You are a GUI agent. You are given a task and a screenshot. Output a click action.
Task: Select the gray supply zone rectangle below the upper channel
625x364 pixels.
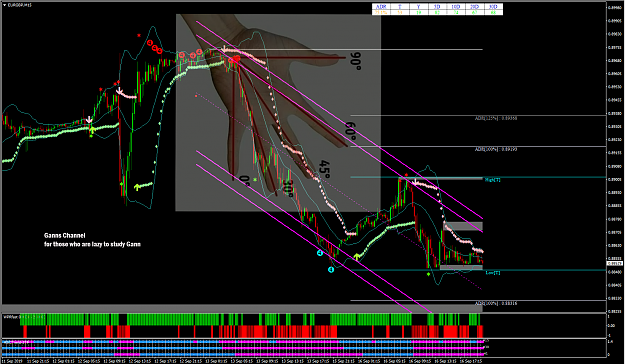[x=463, y=226]
